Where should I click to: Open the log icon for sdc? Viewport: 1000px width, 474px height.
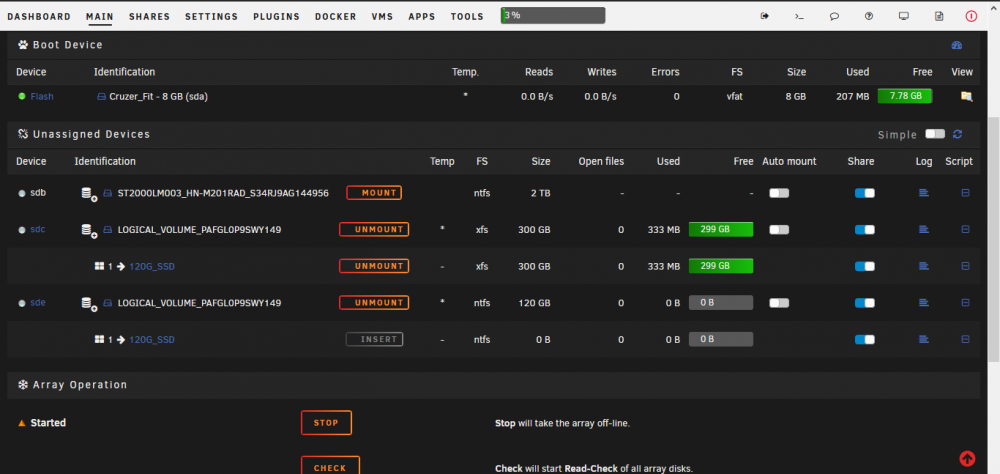(923, 229)
